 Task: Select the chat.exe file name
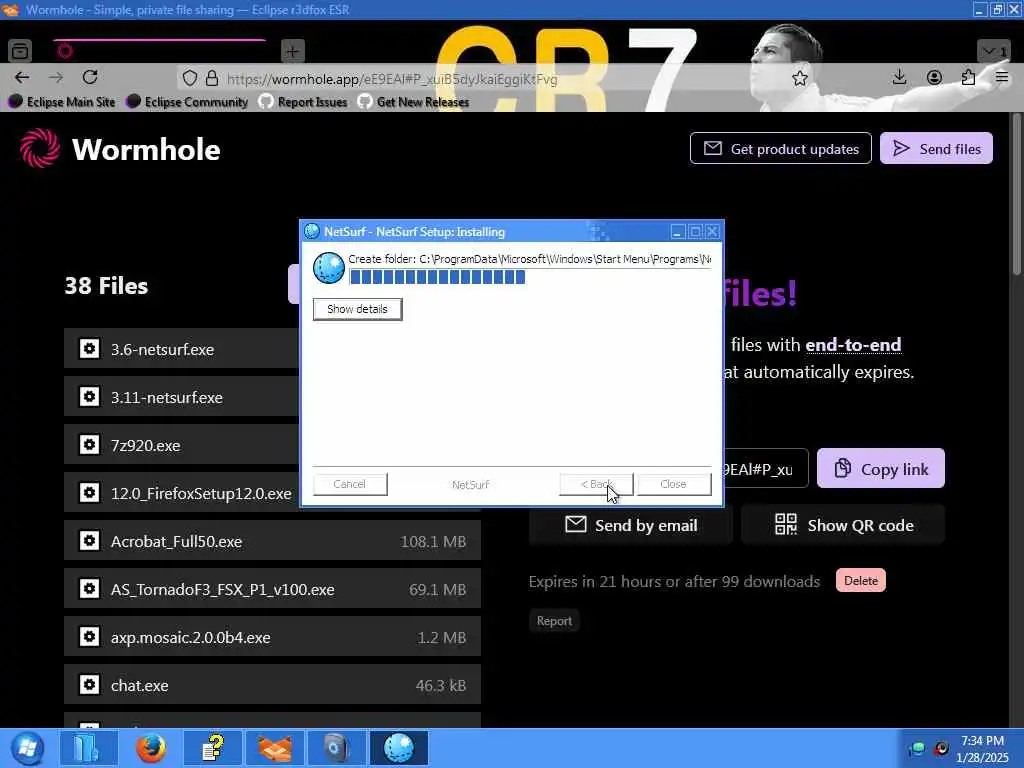140,686
